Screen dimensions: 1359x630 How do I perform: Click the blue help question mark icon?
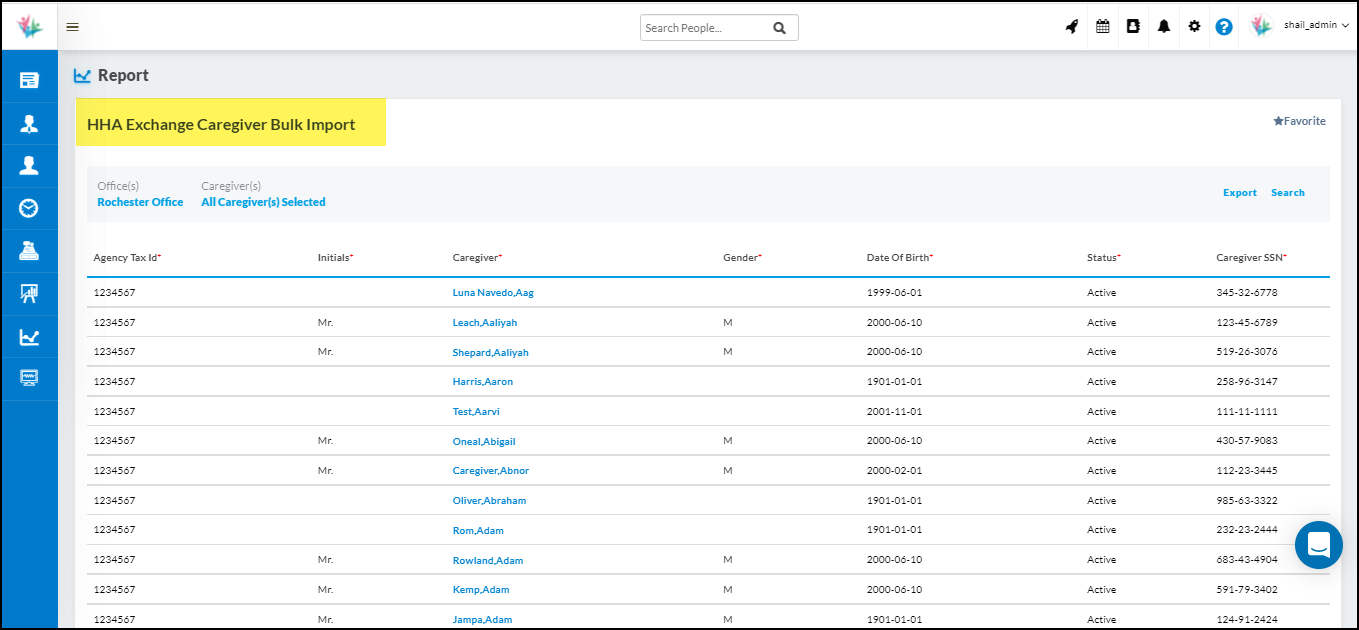coord(1224,27)
